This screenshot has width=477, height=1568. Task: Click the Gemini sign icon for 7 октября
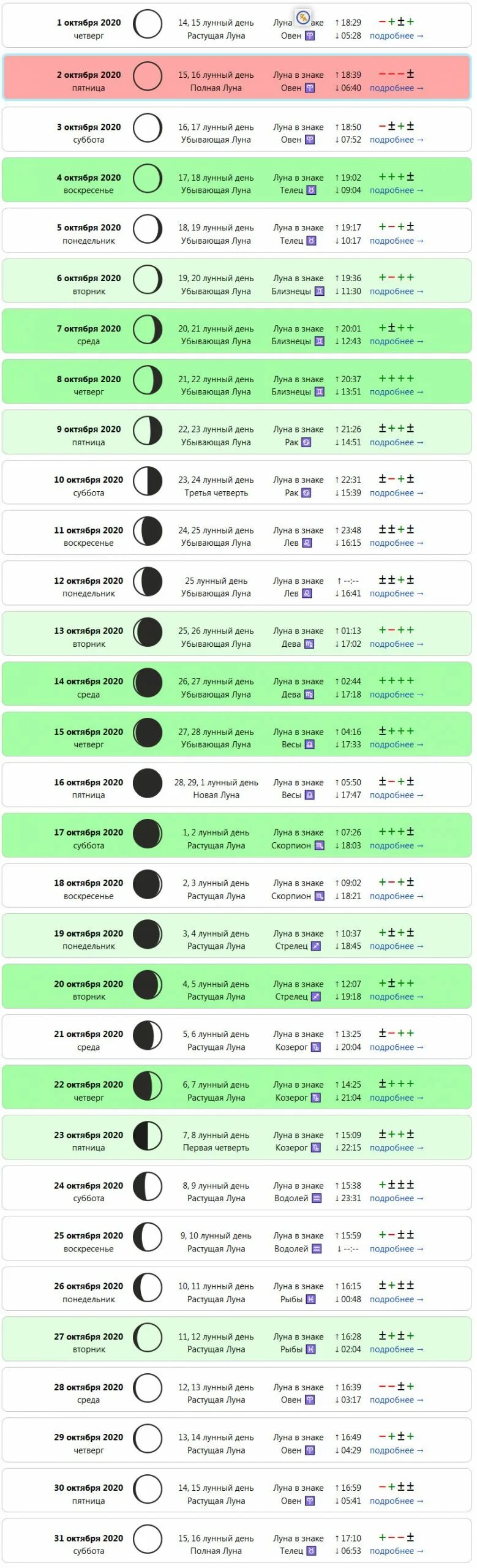coord(319,342)
